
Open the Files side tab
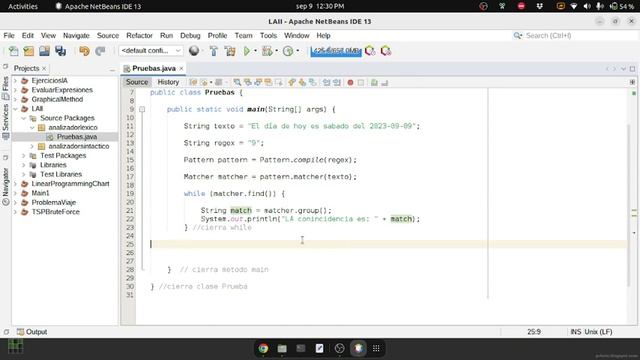click(5, 87)
